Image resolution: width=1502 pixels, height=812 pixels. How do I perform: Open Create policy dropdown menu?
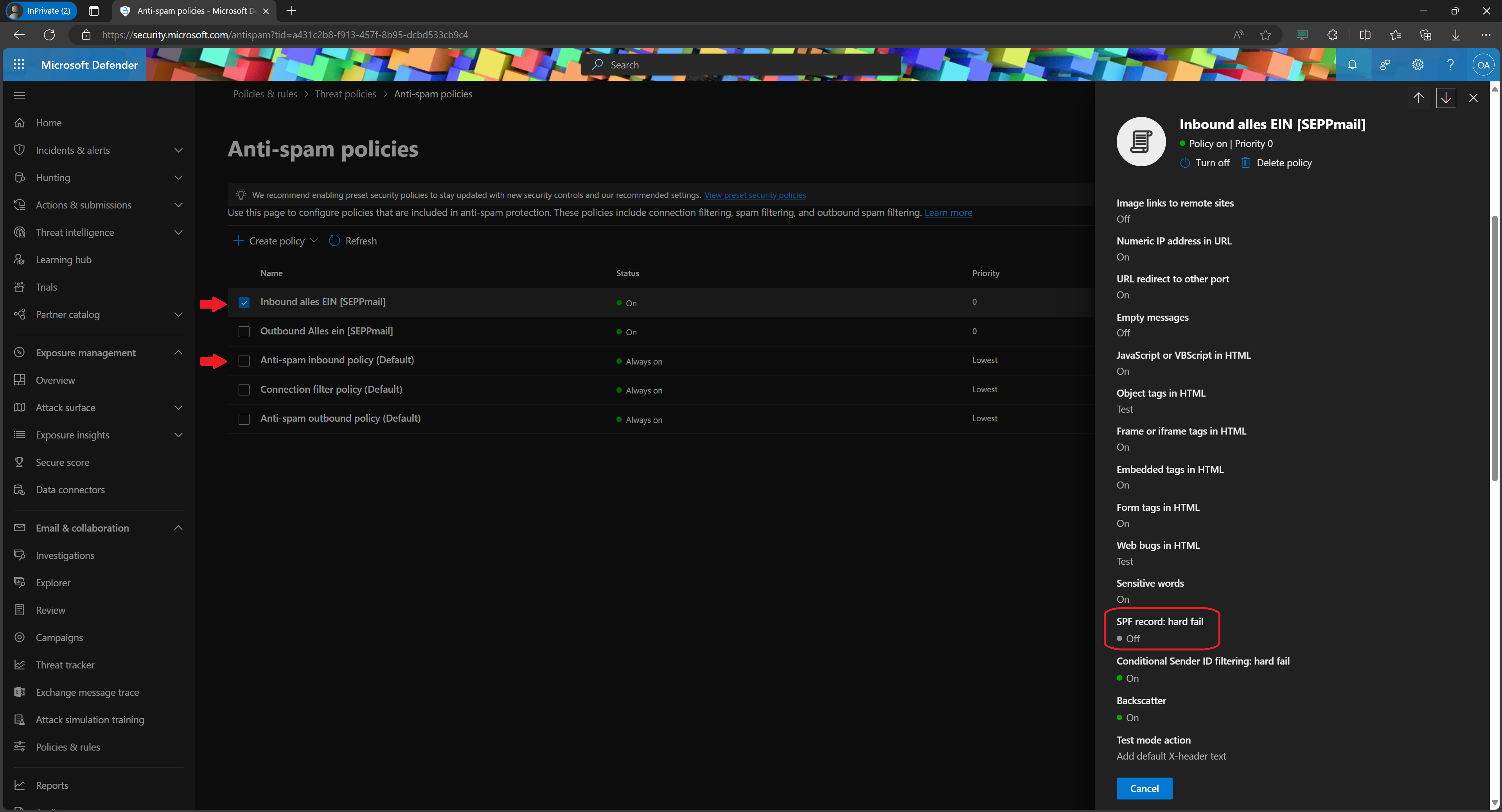click(313, 240)
